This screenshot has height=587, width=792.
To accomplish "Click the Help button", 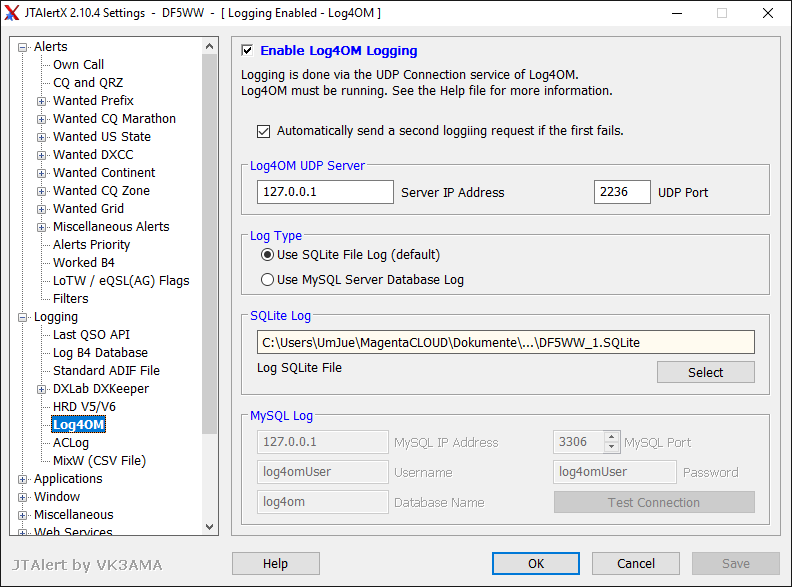I will (x=276, y=563).
